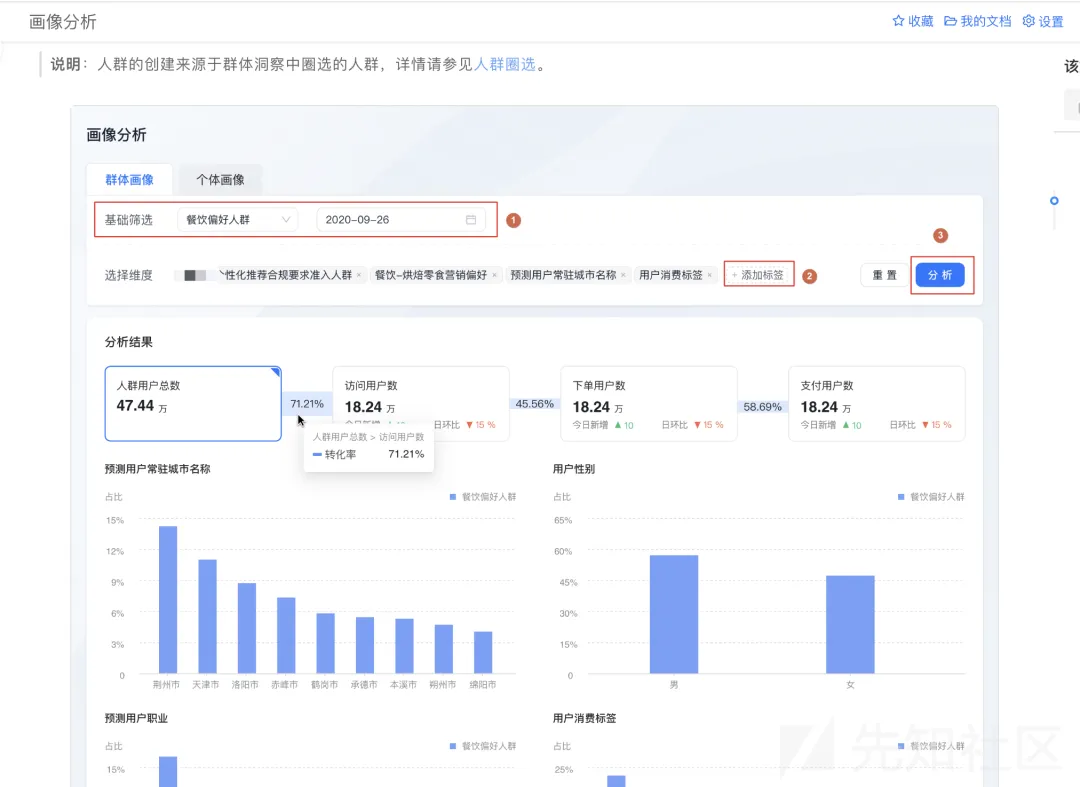Click the 选择维度 label

tap(129, 275)
